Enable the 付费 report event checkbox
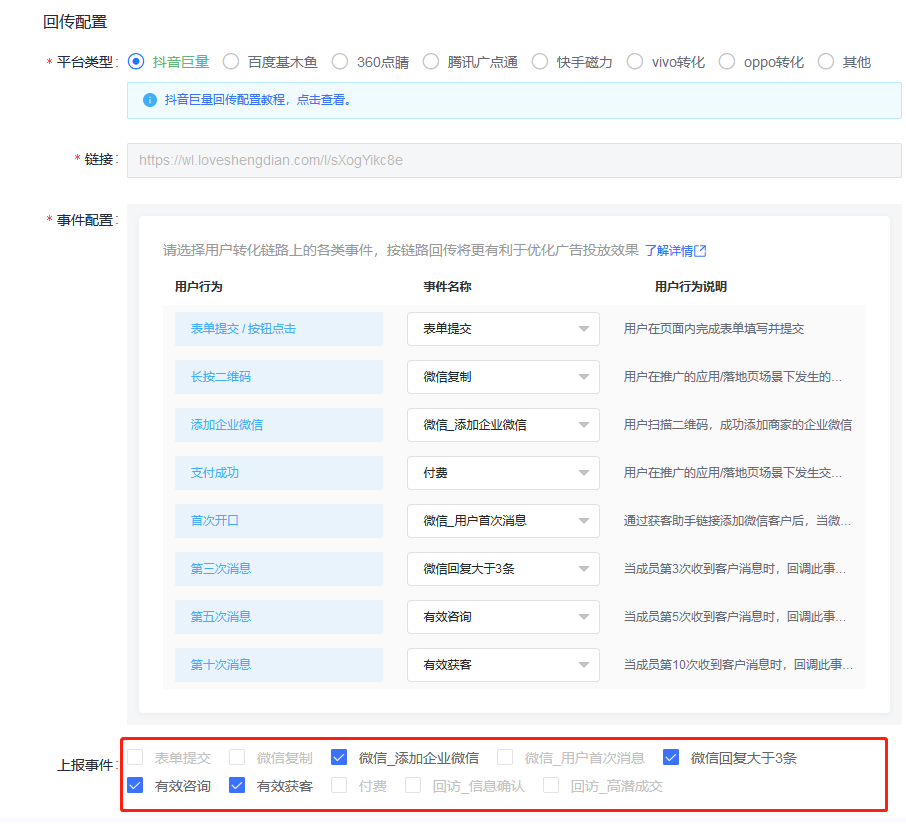The height and width of the screenshot is (825, 906). point(339,785)
